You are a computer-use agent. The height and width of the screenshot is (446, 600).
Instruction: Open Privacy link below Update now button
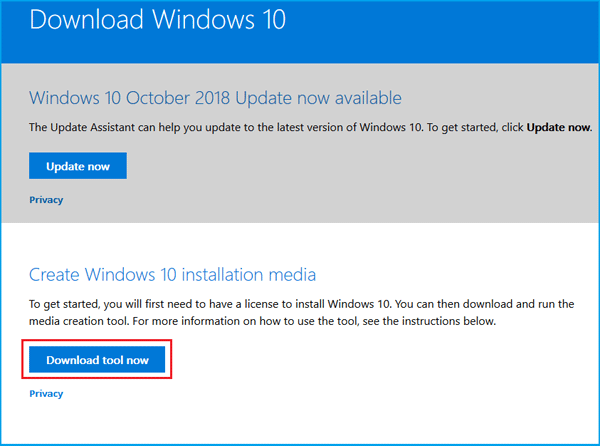[x=46, y=200]
